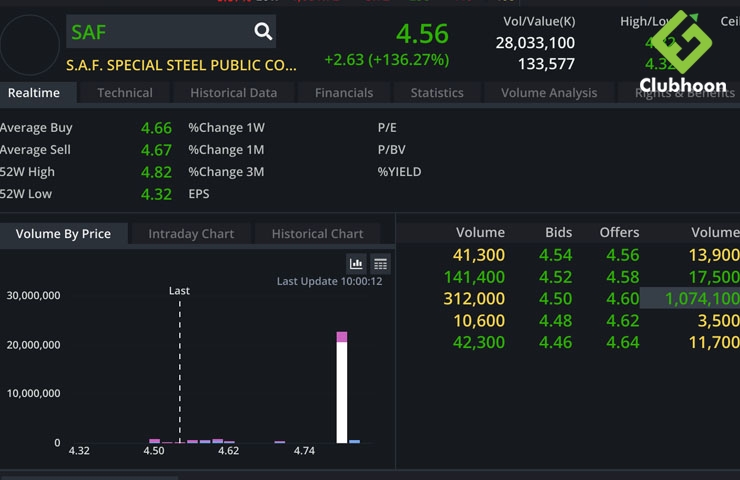Click the offer price 4.64

pos(622,342)
